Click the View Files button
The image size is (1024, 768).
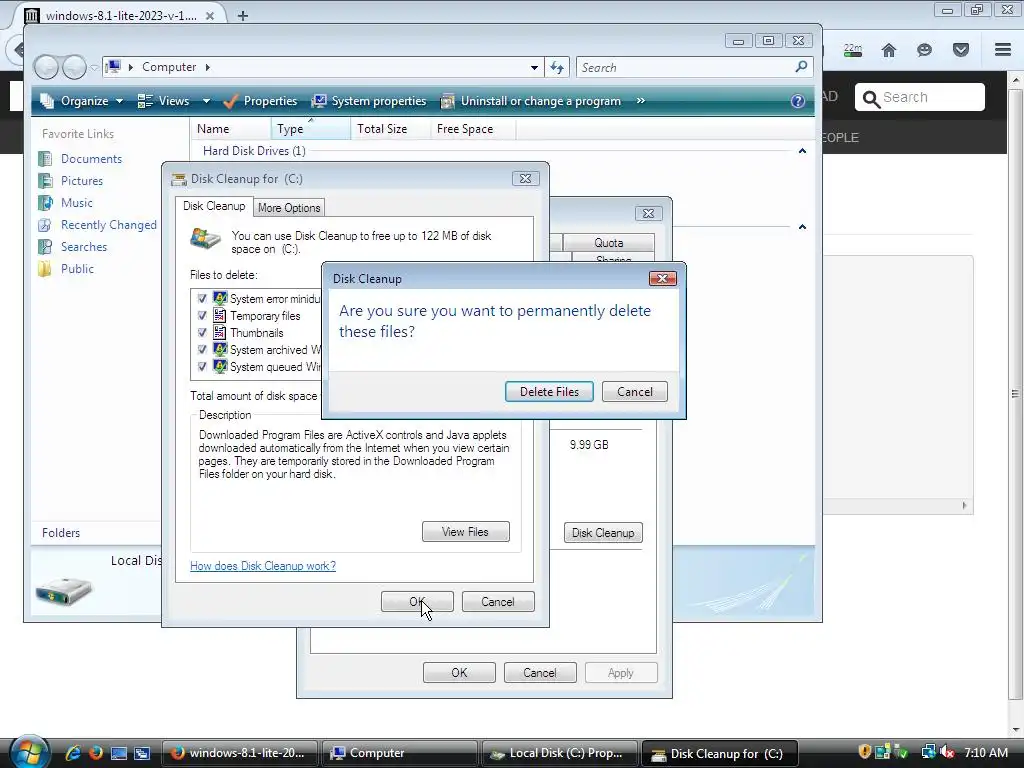466,532
